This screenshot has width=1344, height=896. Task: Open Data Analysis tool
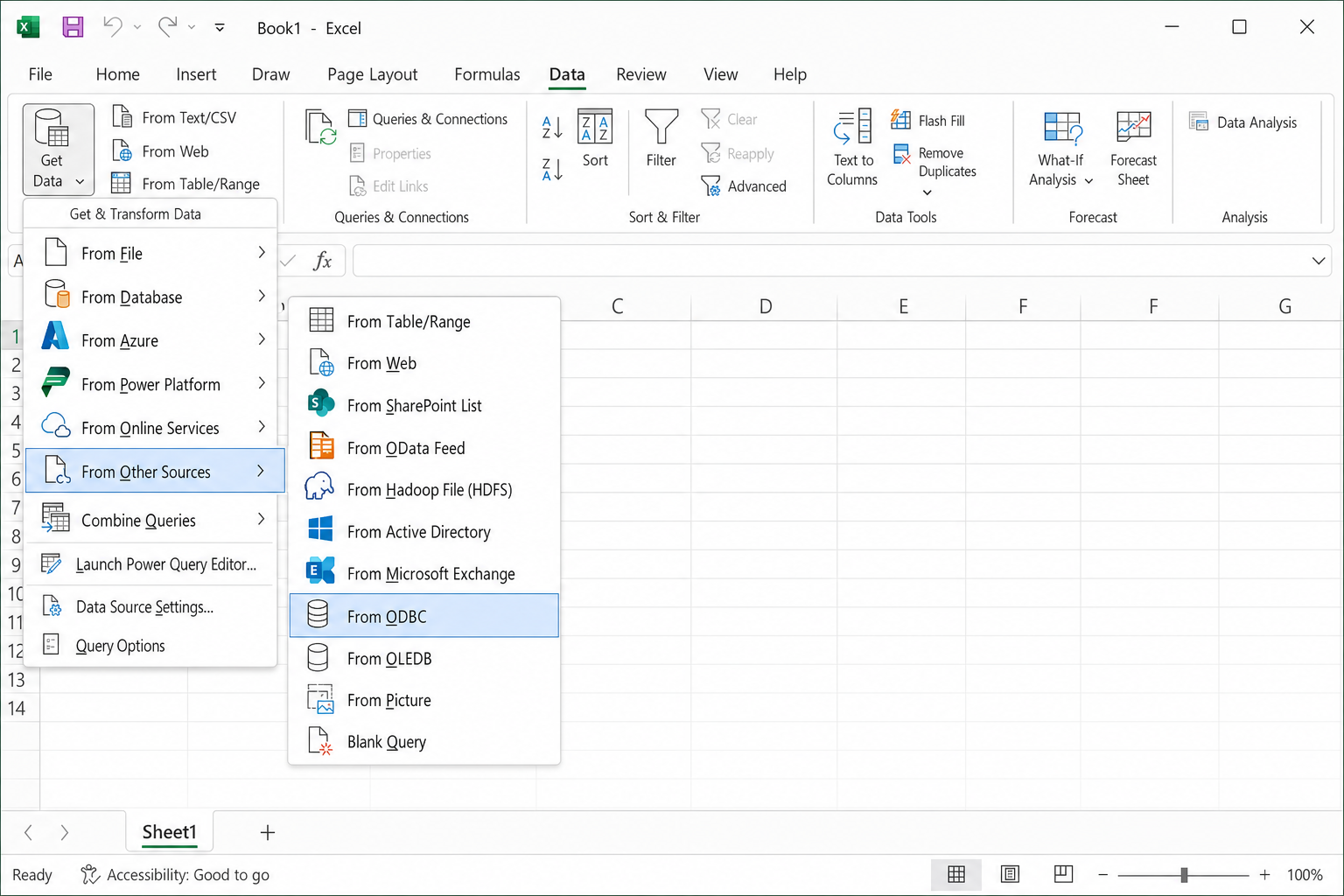pyautogui.click(x=1242, y=122)
